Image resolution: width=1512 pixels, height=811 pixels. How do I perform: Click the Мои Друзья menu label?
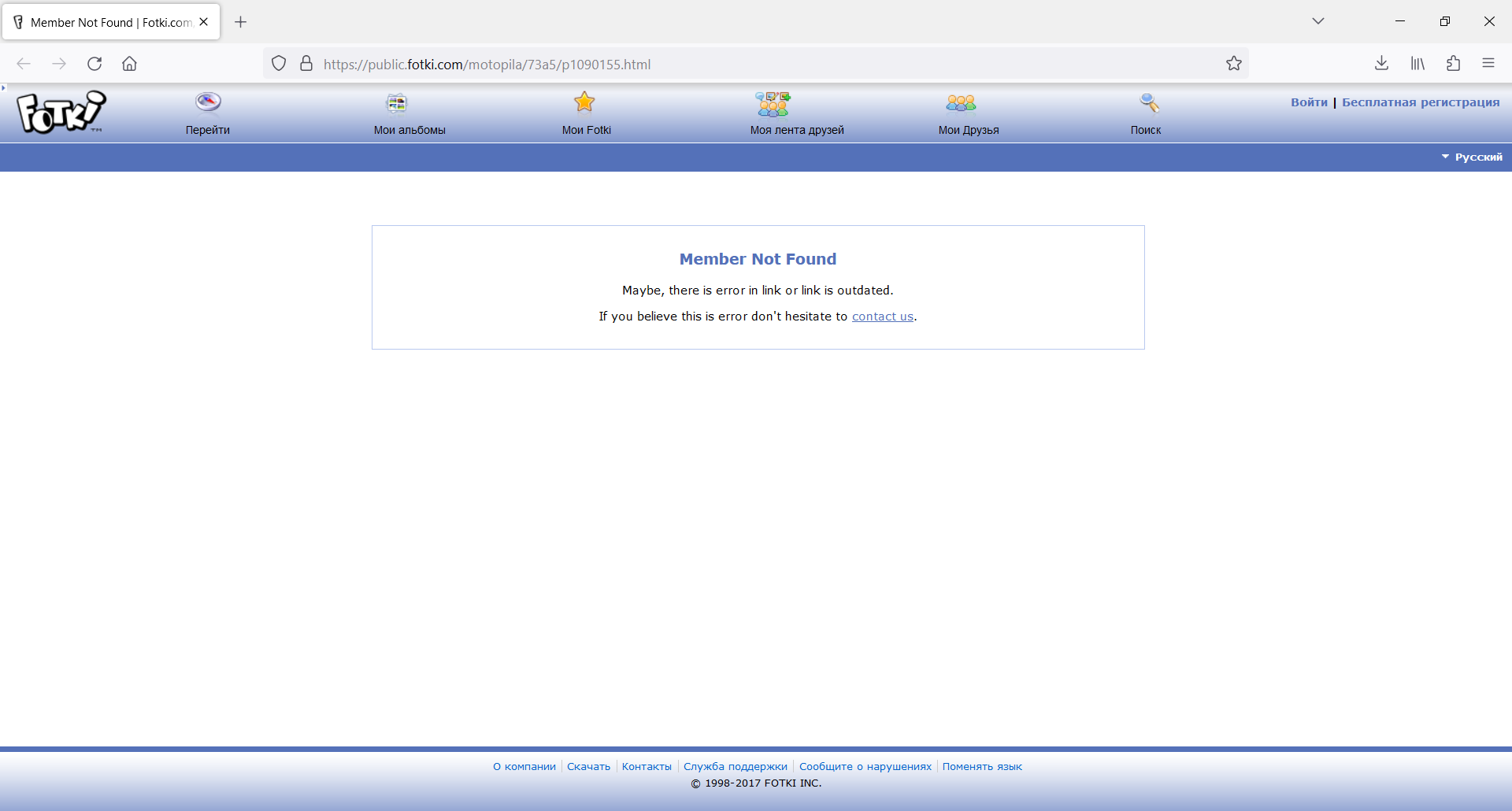(969, 130)
